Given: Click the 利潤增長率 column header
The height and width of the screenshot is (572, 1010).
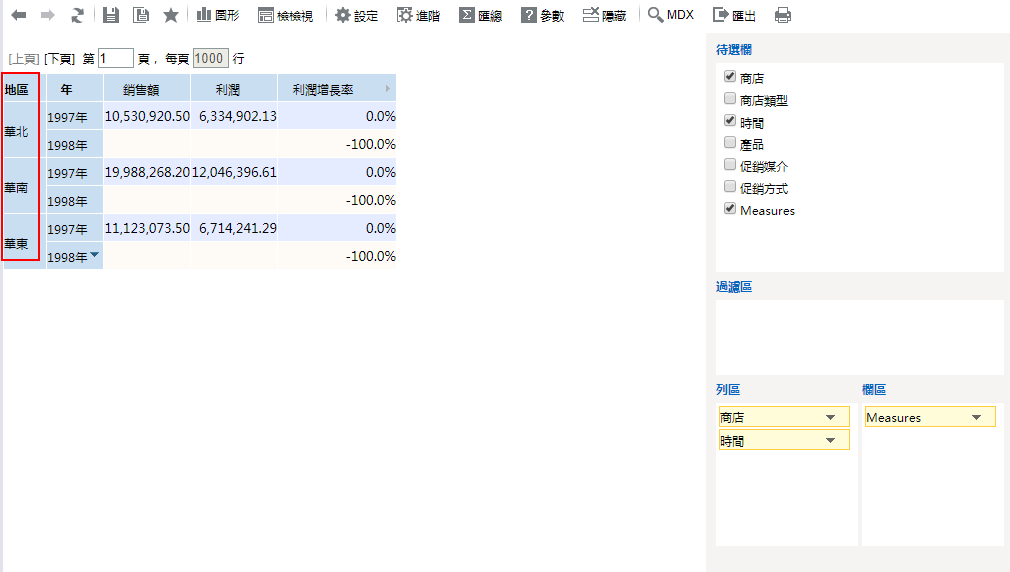Looking at the screenshot, I should click(322, 89).
